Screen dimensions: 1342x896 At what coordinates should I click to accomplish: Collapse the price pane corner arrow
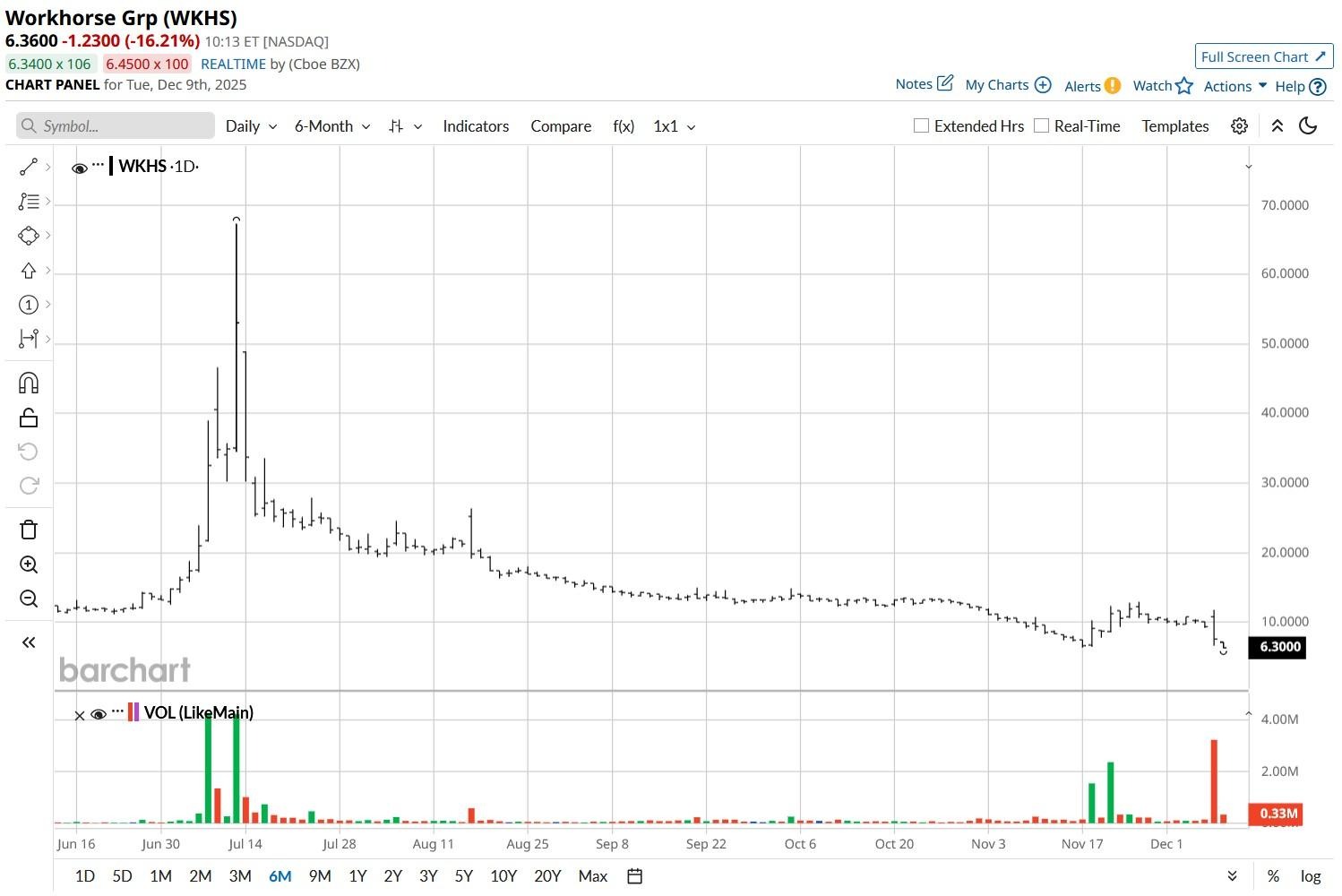tap(1248, 167)
